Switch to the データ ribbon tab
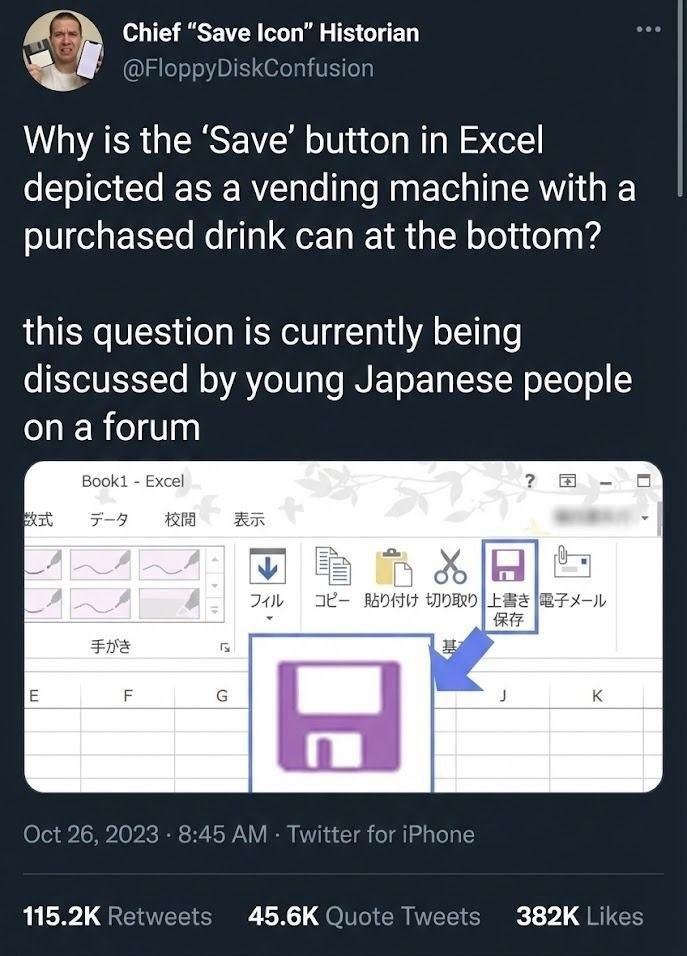The image size is (687, 956). tap(108, 519)
